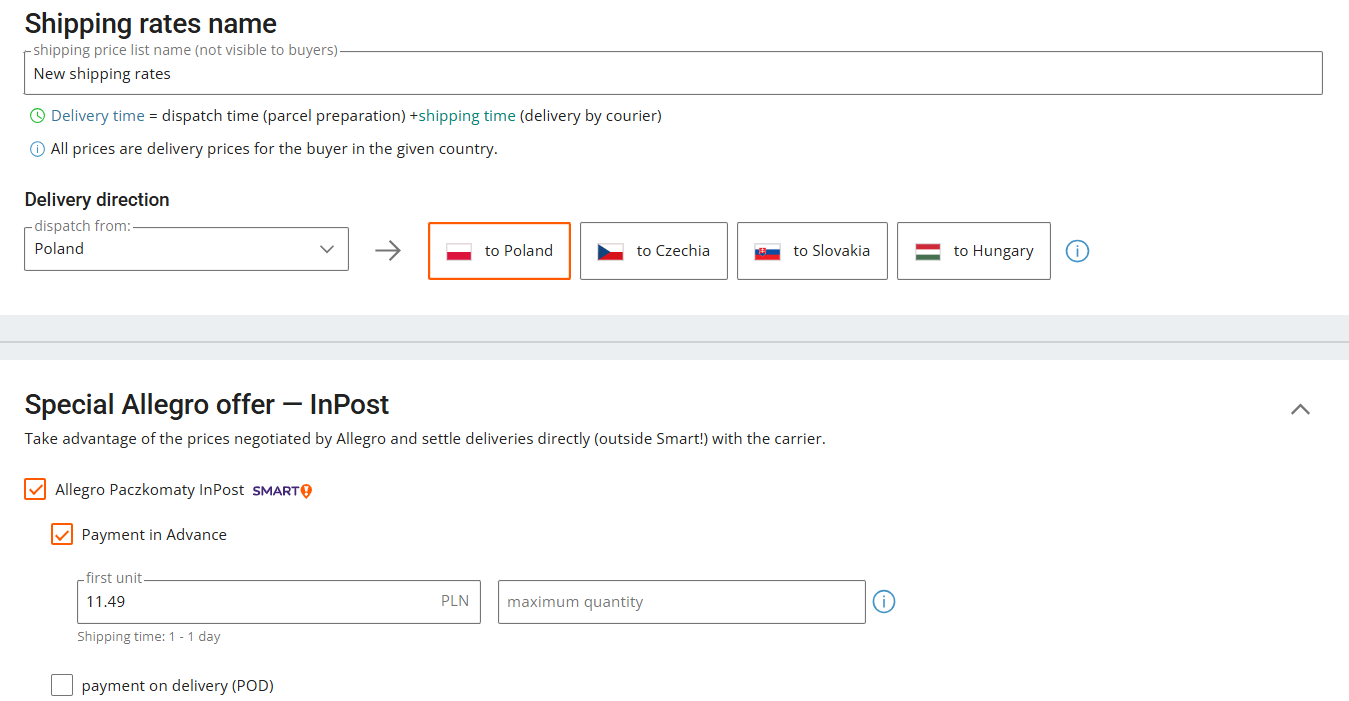The image size is (1349, 701).
Task: Select the to Poland delivery direction
Action: pyautogui.click(x=499, y=251)
